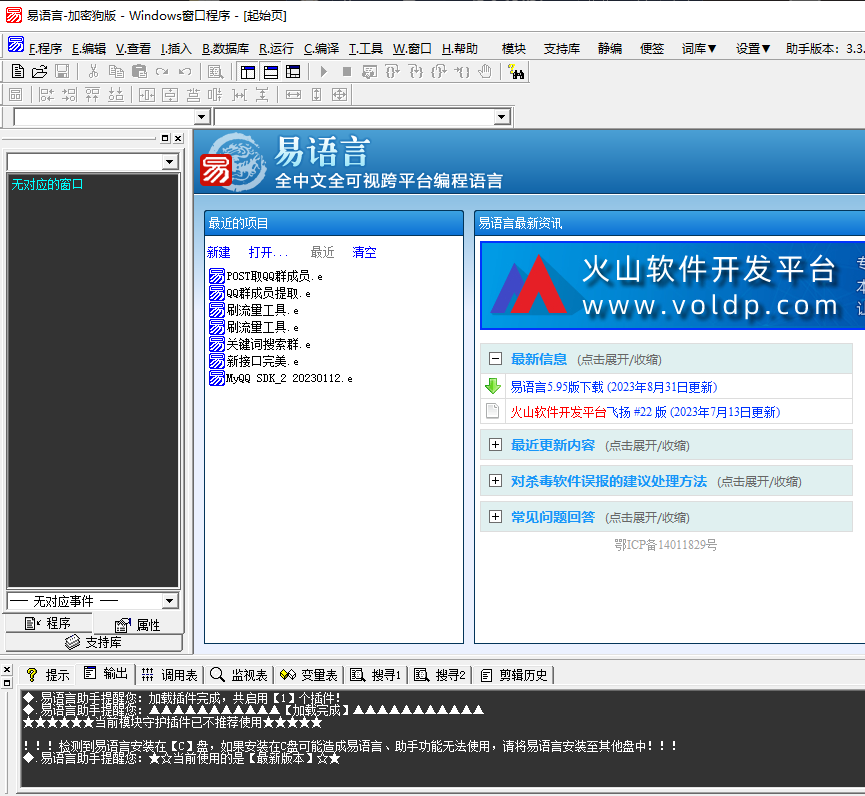The width and height of the screenshot is (865, 796).
Task: Open the C.编译 menu
Action: [321, 49]
